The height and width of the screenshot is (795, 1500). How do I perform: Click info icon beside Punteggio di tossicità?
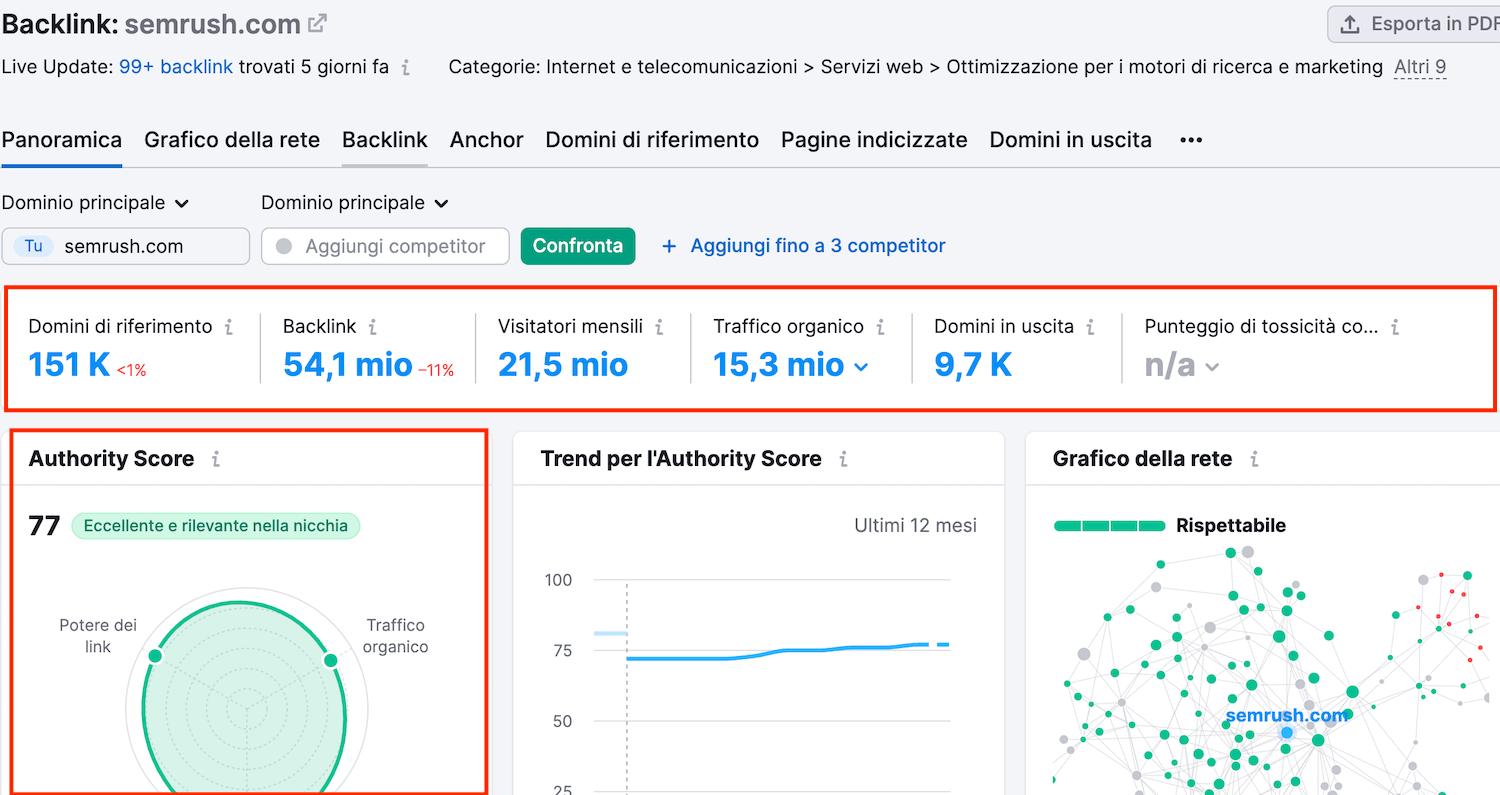point(1395,326)
